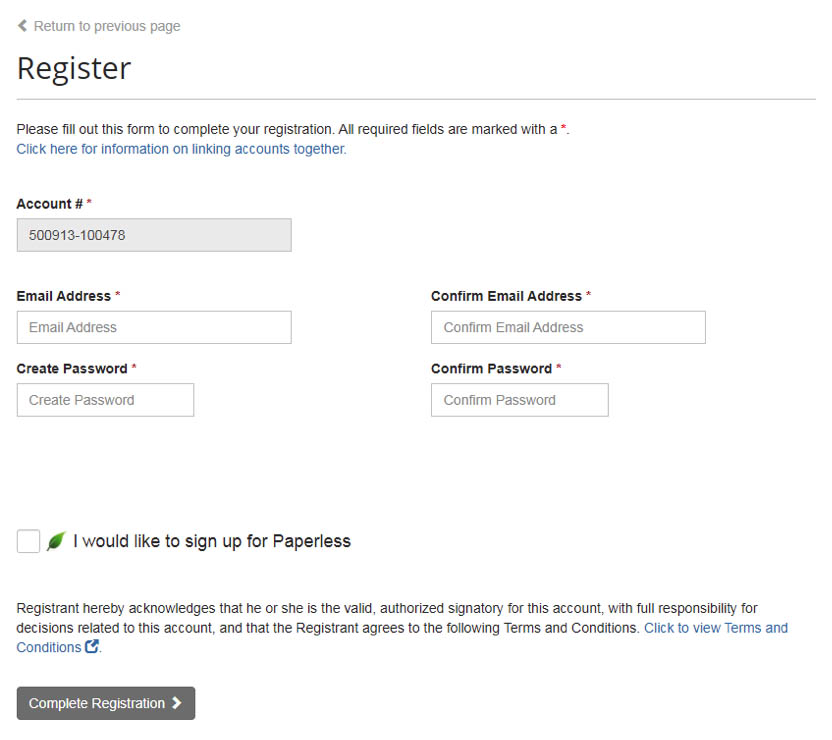Screen dimensions: 832x740
Task: Click the back chevron icon beside Return
Action: [x=22, y=26]
